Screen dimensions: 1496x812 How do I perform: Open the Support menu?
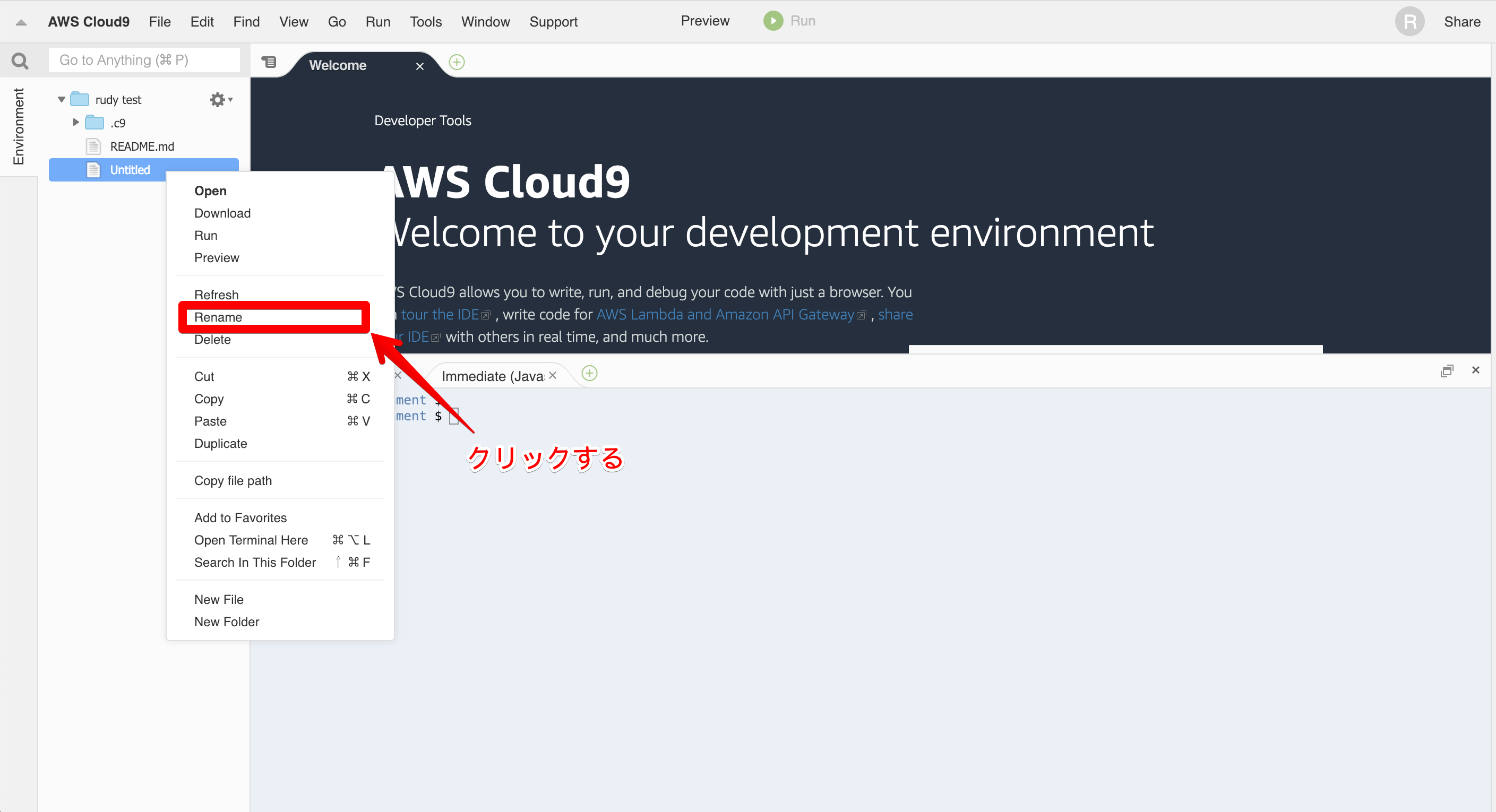pos(554,22)
